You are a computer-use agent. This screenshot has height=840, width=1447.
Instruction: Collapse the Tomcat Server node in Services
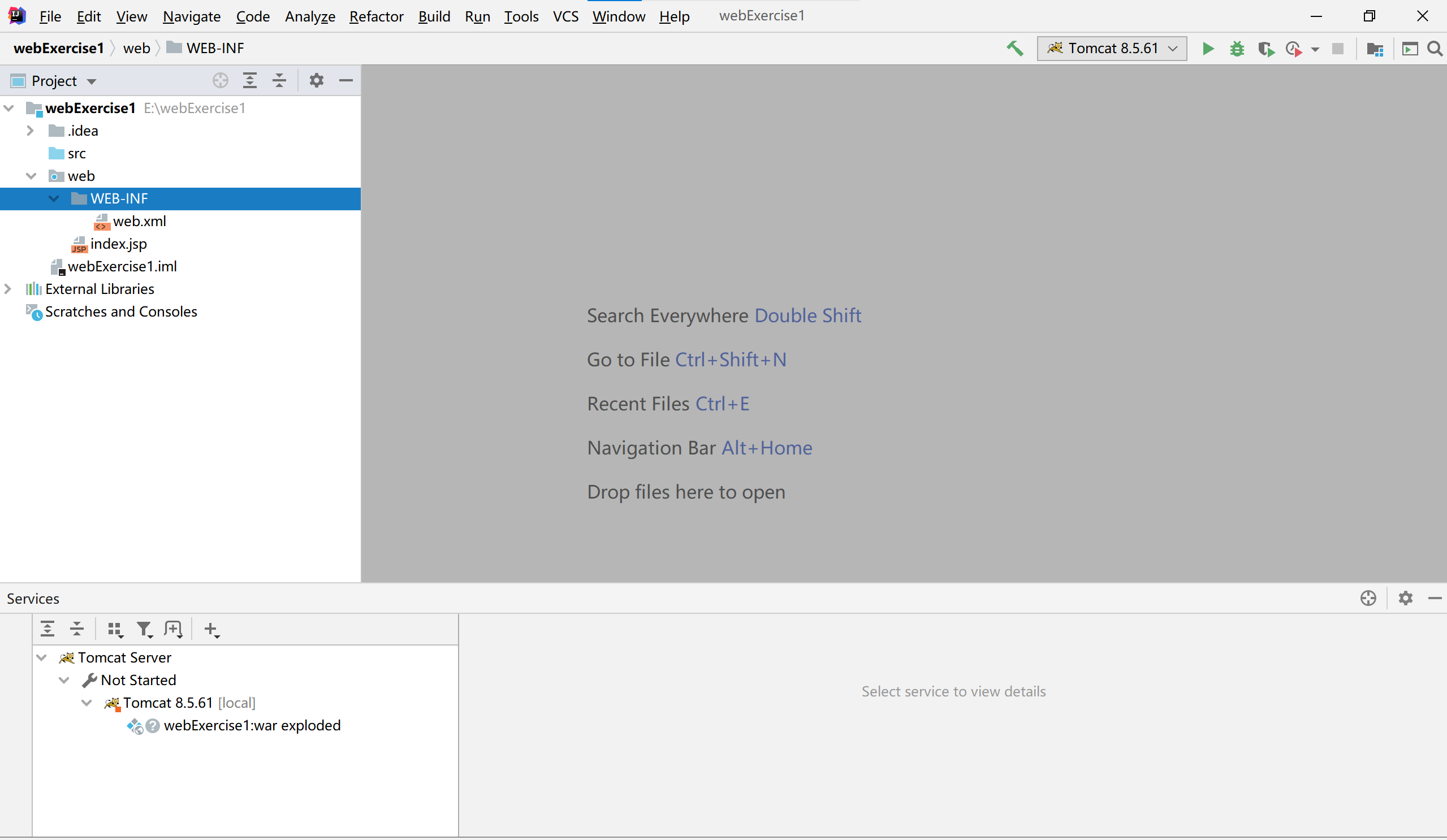(42, 657)
